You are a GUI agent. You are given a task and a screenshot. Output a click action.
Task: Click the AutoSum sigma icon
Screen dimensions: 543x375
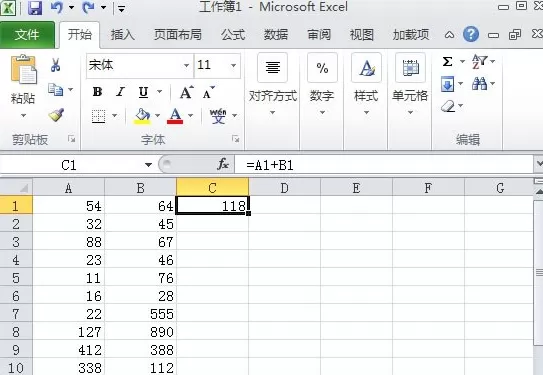tap(447, 62)
